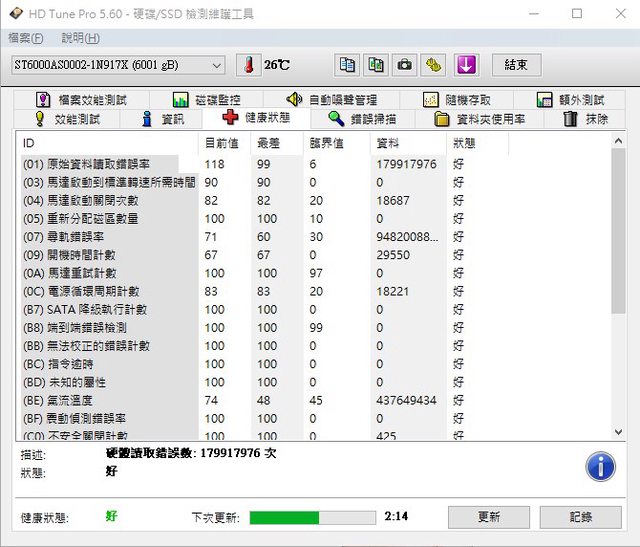
Task: Click the 更新 button
Action: pos(489,517)
